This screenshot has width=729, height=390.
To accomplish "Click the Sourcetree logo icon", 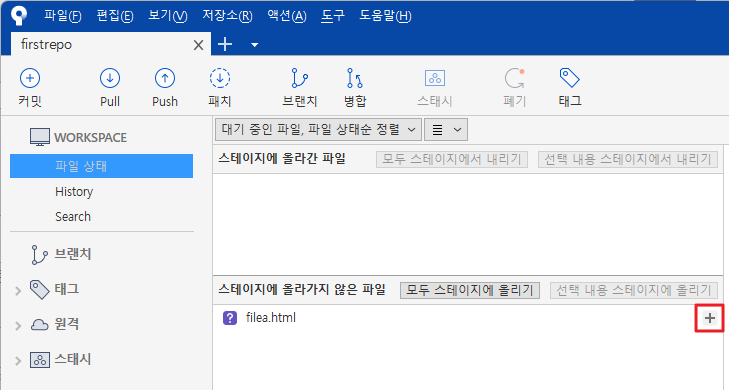I will 19,15.
